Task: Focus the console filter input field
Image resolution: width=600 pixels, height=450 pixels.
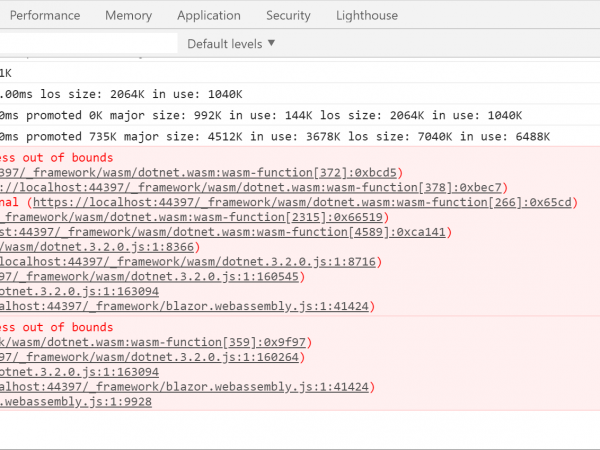Action: coord(88,43)
